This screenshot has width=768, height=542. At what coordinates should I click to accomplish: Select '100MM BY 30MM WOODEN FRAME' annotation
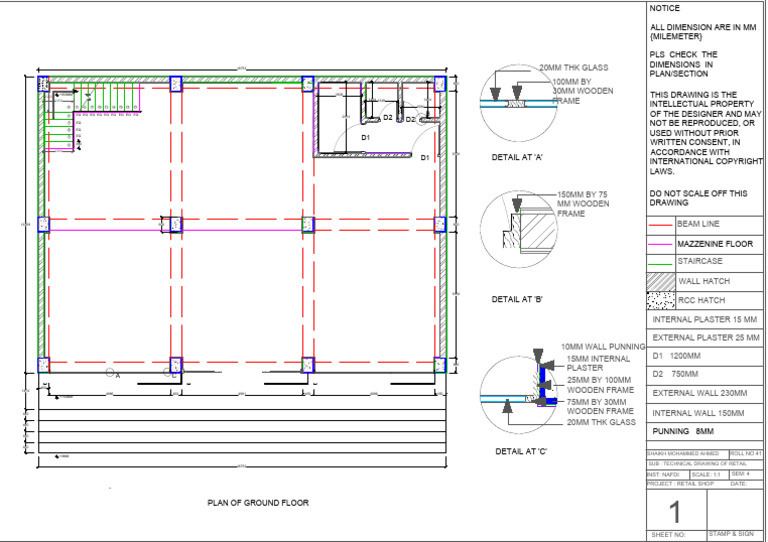click(583, 91)
